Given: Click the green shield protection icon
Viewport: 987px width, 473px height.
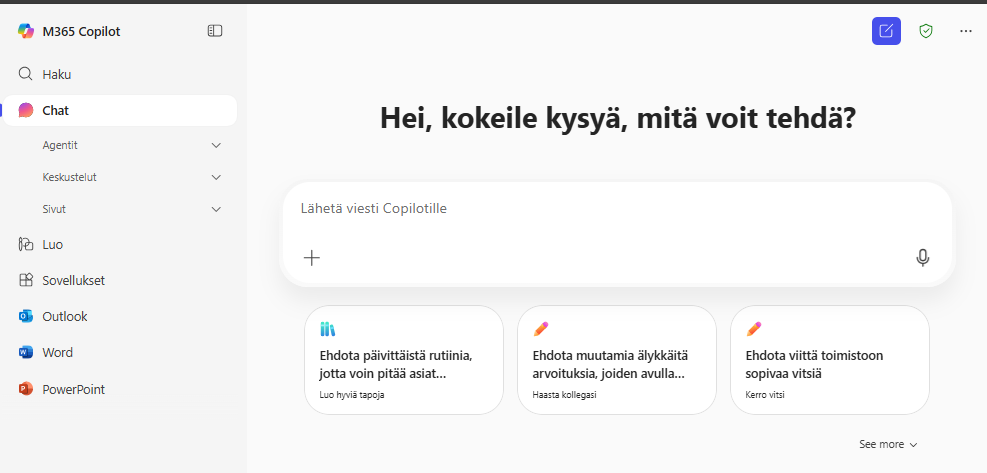Looking at the screenshot, I should (926, 31).
